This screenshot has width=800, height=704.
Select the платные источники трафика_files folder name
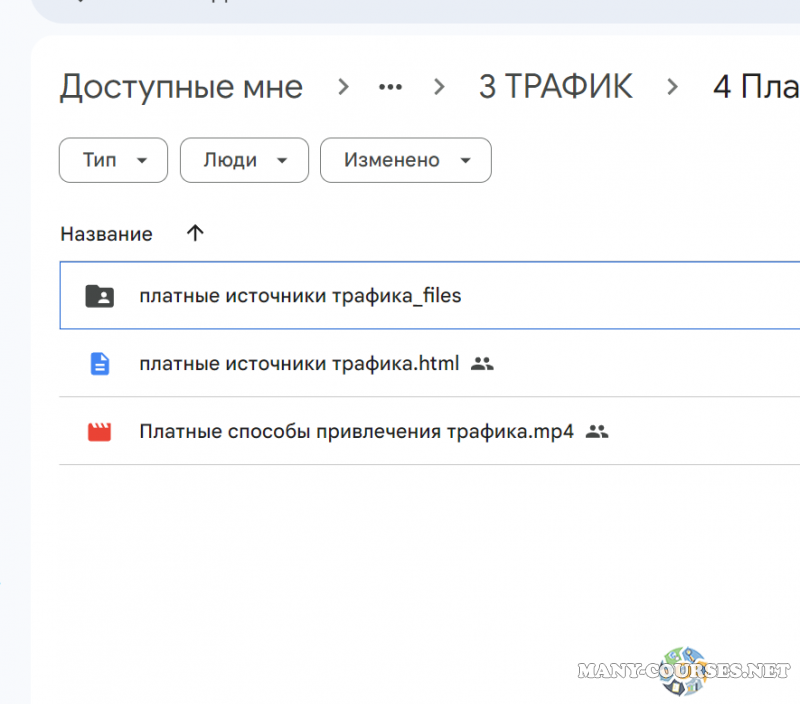pos(300,296)
